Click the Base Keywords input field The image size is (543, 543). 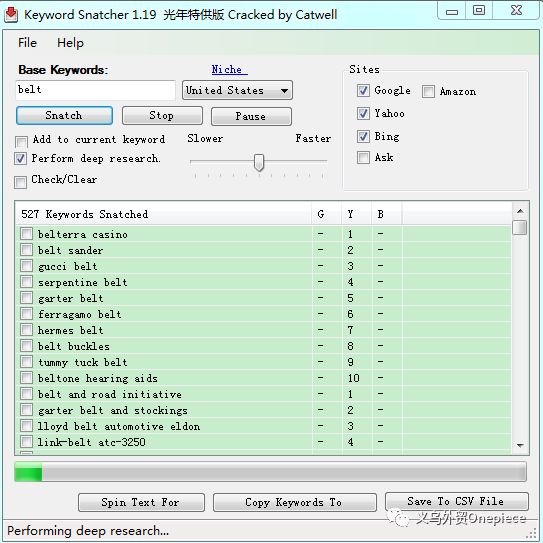click(x=95, y=90)
